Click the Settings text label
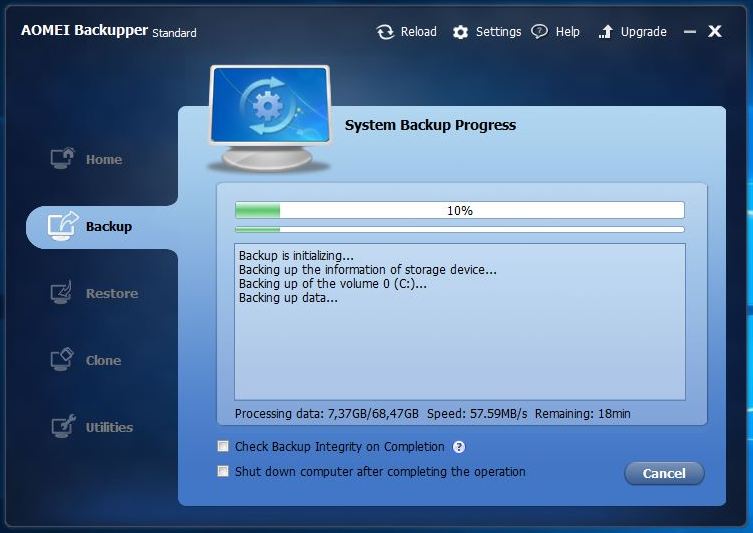 498,32
